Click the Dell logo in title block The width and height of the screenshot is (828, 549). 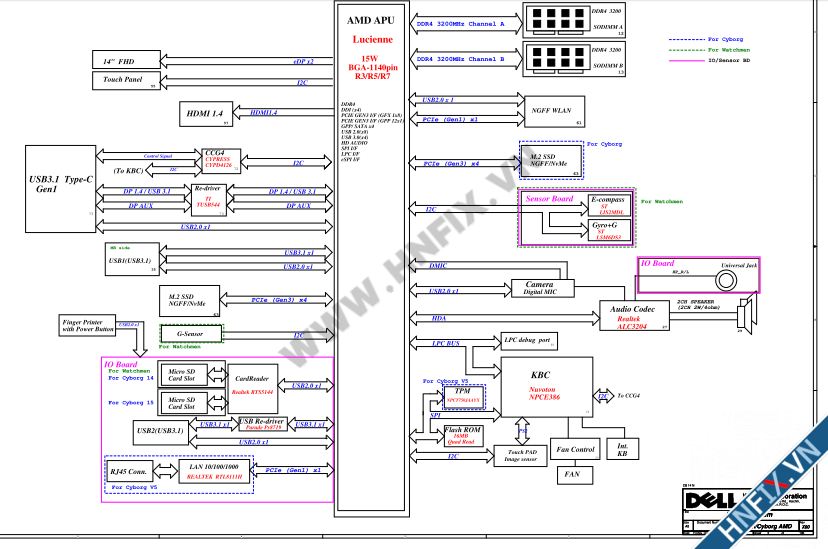710,499
